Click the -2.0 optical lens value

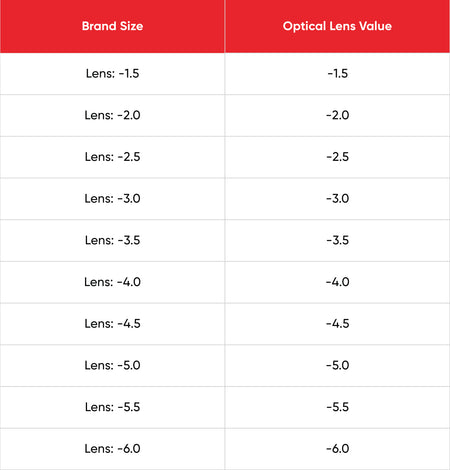coord(337,115)
